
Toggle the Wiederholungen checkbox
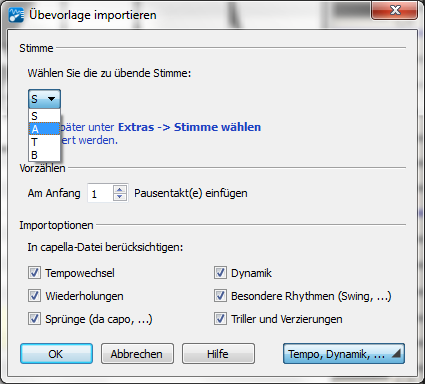34,296
